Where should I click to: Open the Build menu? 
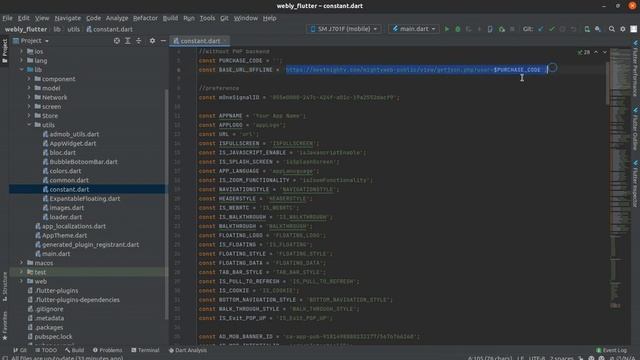[x=170, y=18]
